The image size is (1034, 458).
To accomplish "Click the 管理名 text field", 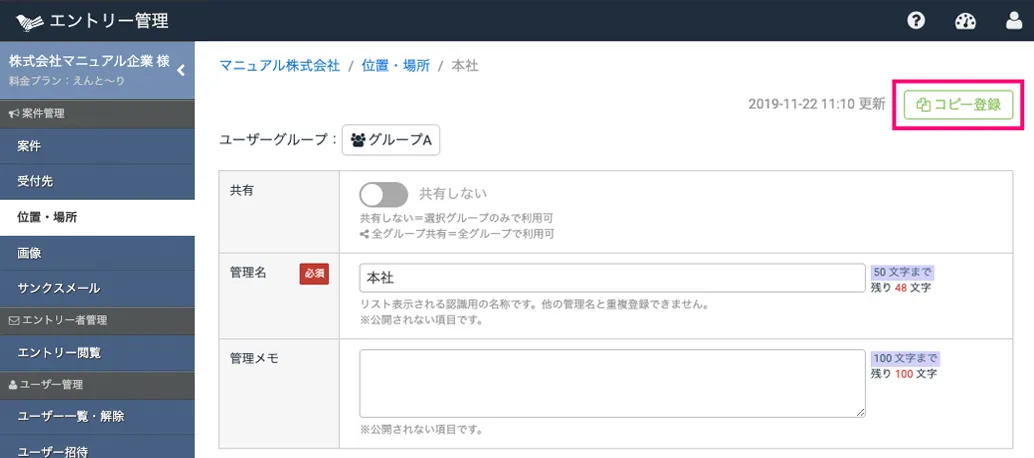I will pyautogui.click(x=612, y=277).
